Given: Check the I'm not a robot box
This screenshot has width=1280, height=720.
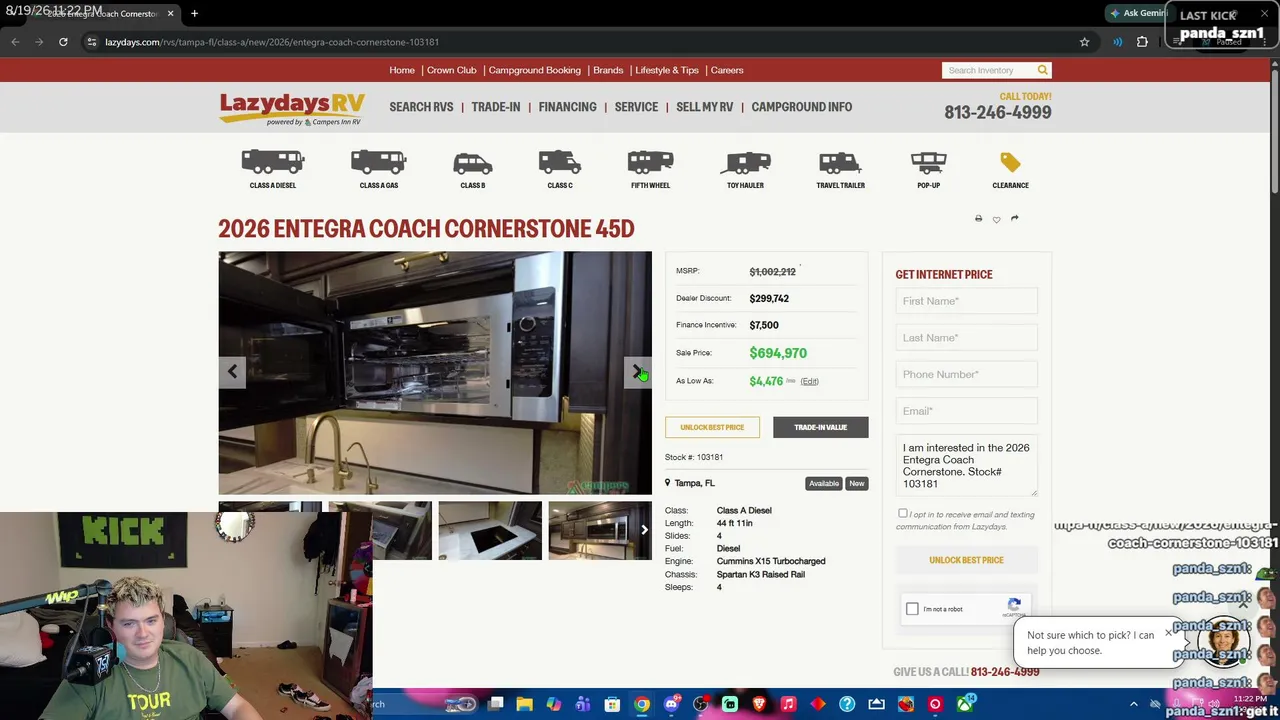Looking at the screenshot, I should 912,609.
